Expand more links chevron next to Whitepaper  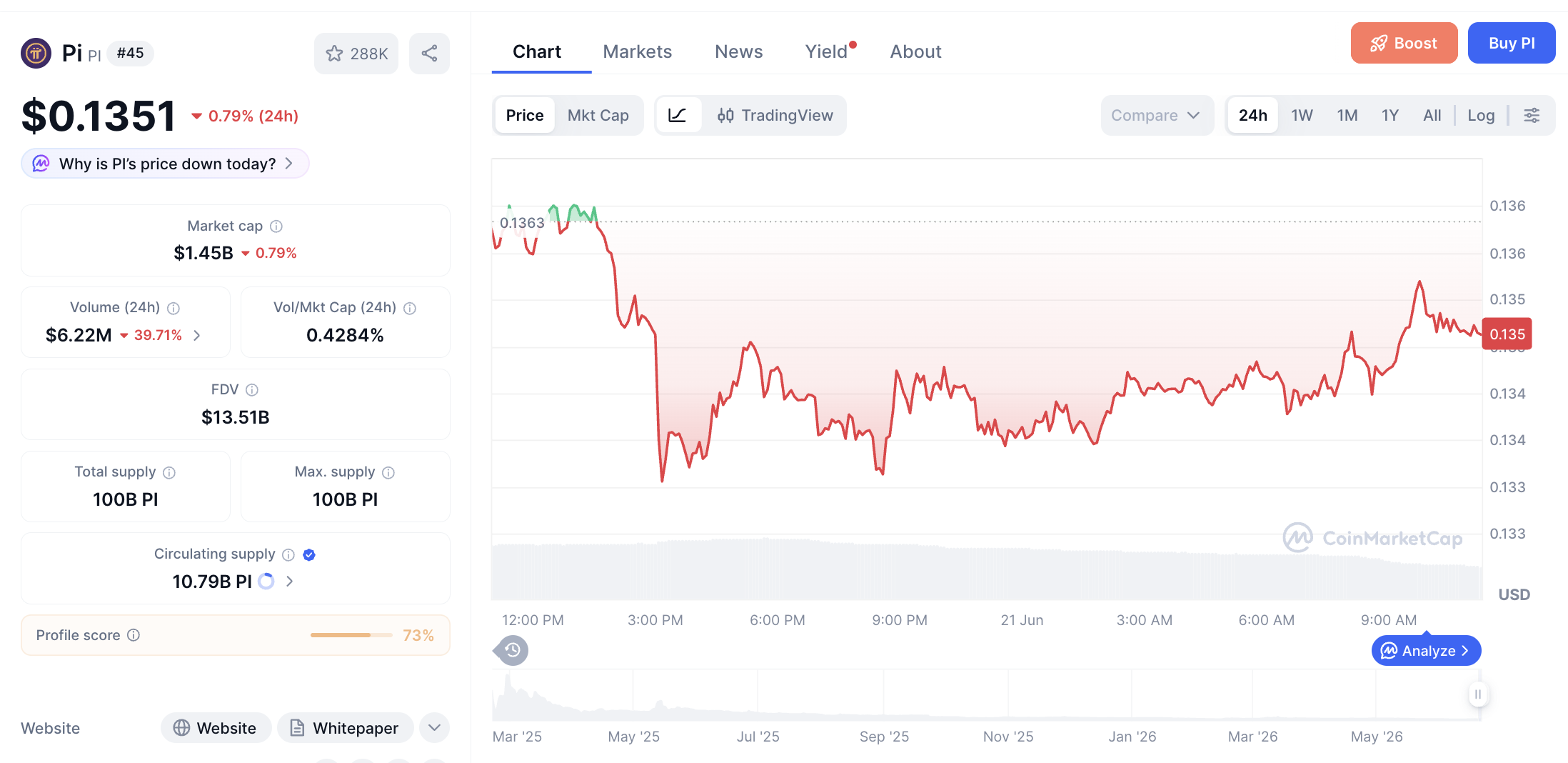434,728
